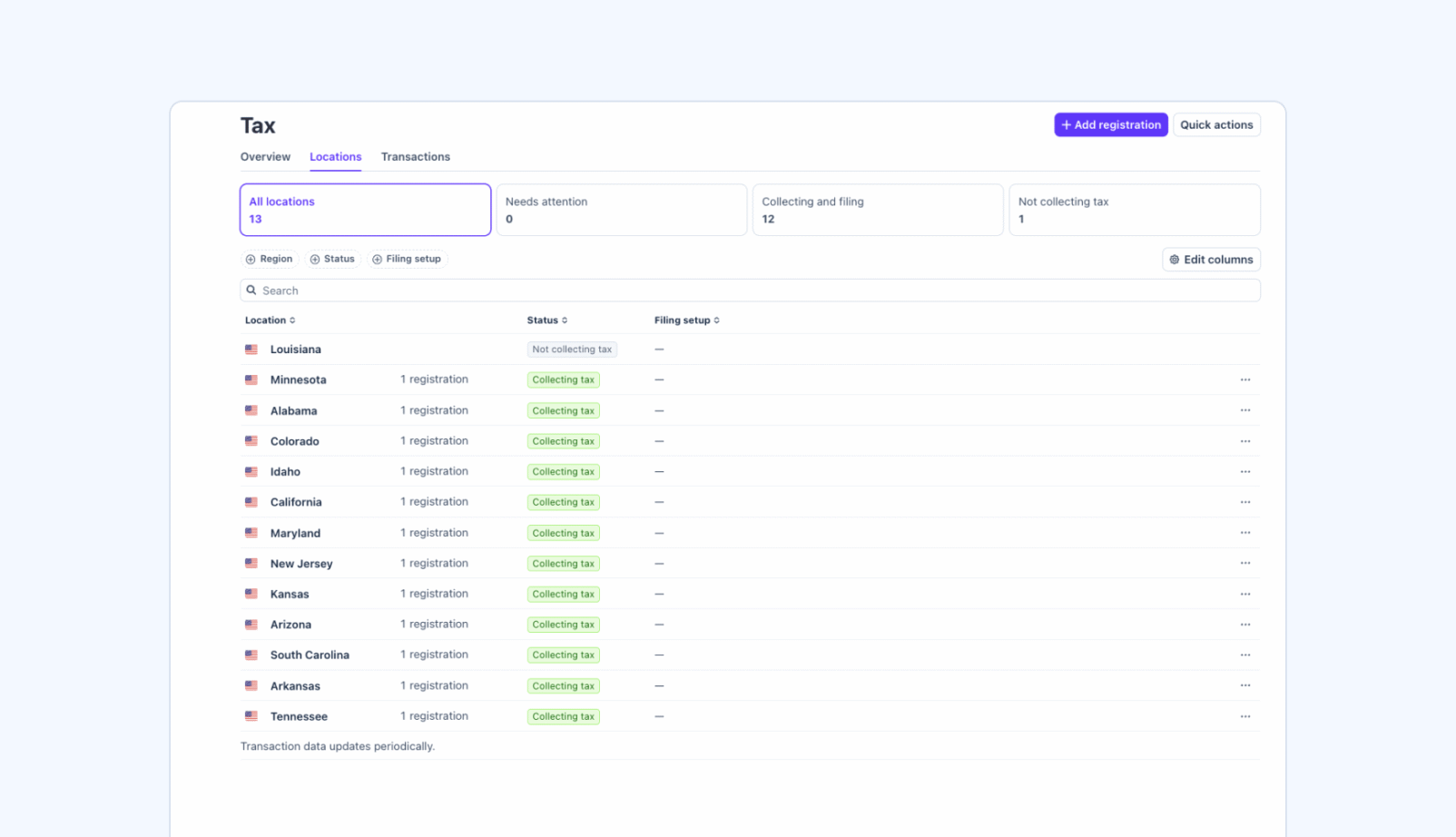1456x837 pixels.
Task: Sort table by Location column
Action: 270,320
